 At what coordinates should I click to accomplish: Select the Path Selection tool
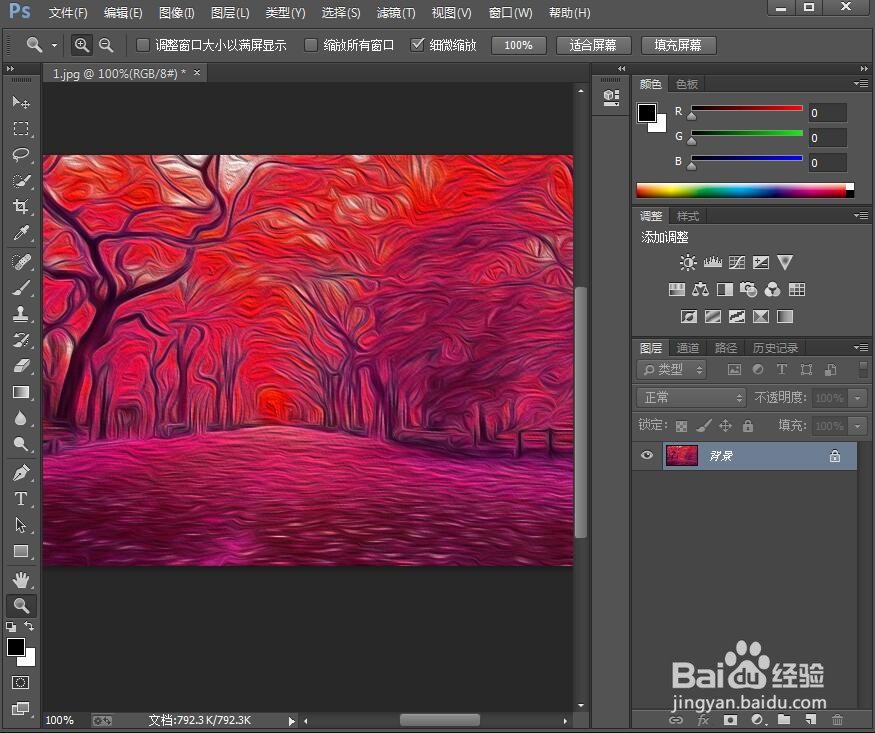[21, 525]
